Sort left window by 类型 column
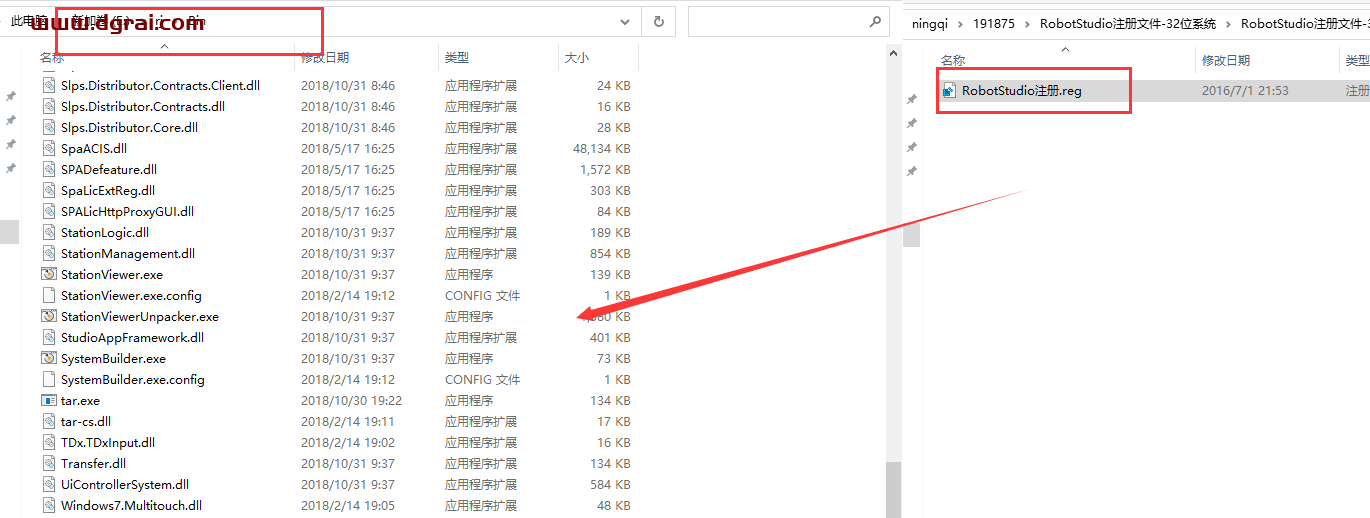Viewport: 1370px width, 518px height. [x=457, y=59]
